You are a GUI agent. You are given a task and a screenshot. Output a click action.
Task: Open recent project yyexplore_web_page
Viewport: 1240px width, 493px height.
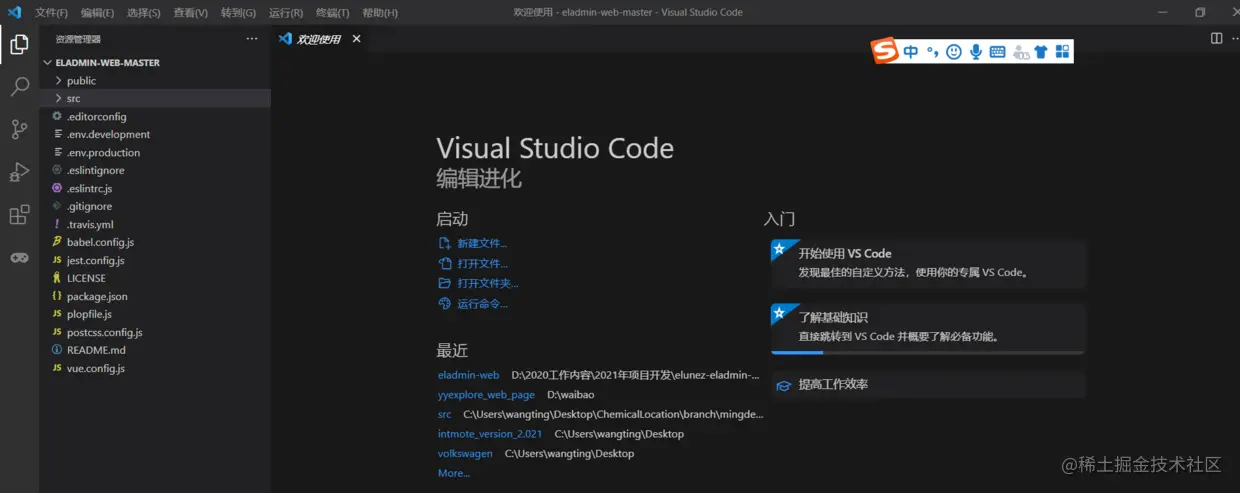click(486, 395)
